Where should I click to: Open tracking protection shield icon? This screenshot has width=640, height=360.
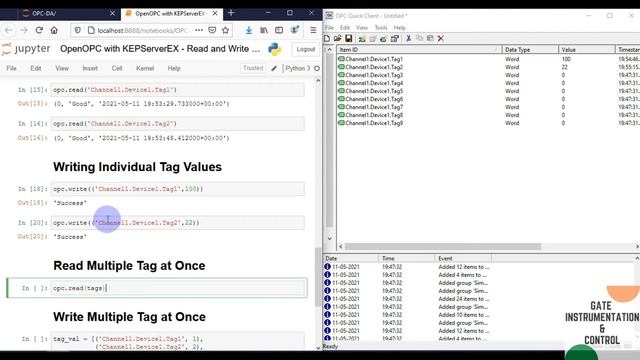(78, 30)
